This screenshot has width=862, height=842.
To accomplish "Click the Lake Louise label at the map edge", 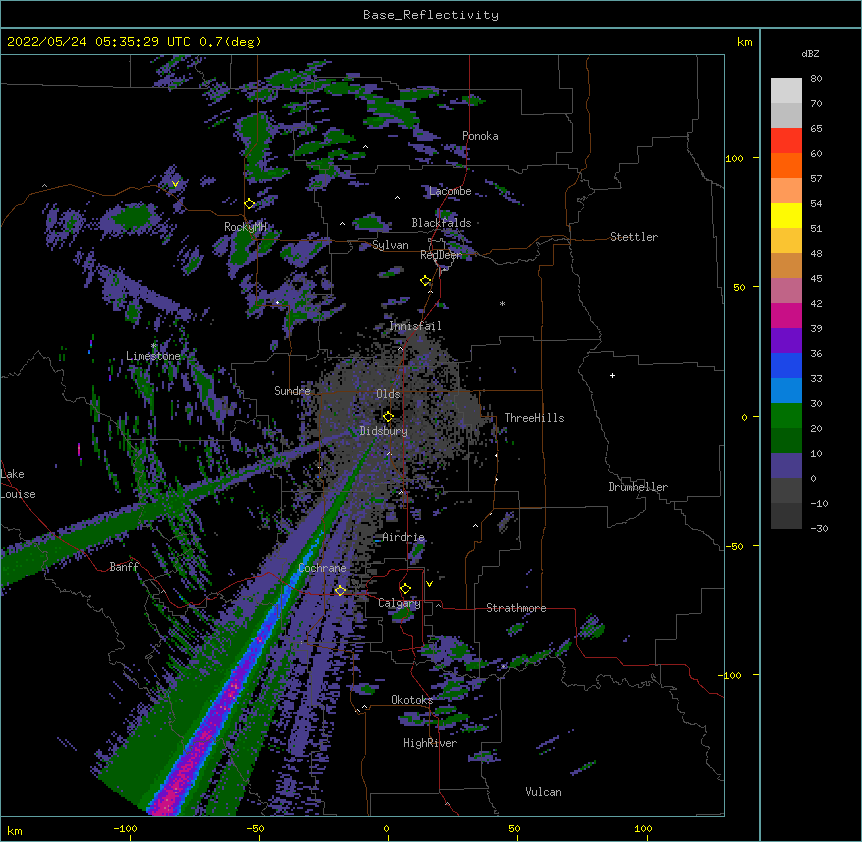I will click(x=18, y=484).
